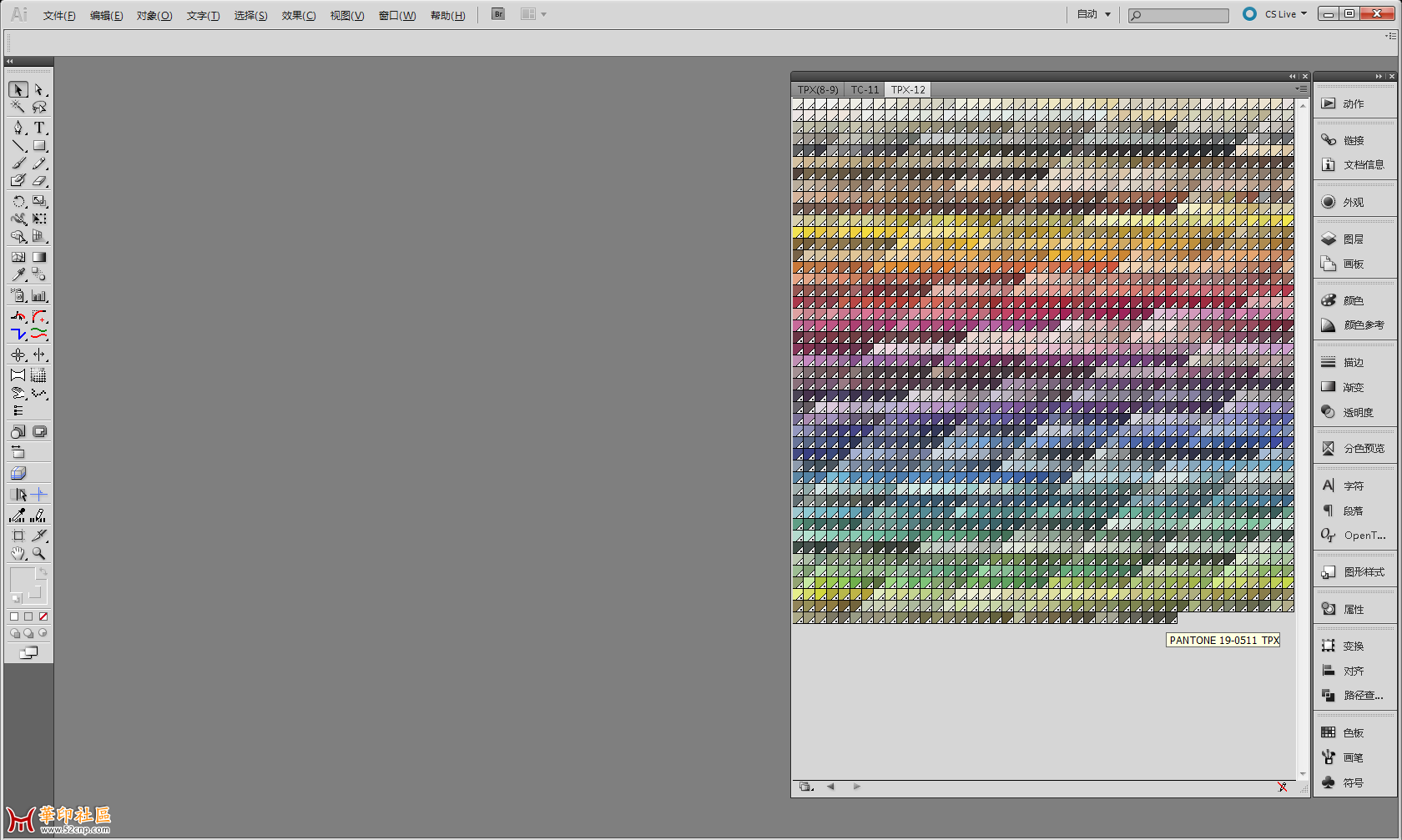Select the Rotate tool
This screenshot has width=1402, height=840.
pyautogui.click(x=18, y=201)
